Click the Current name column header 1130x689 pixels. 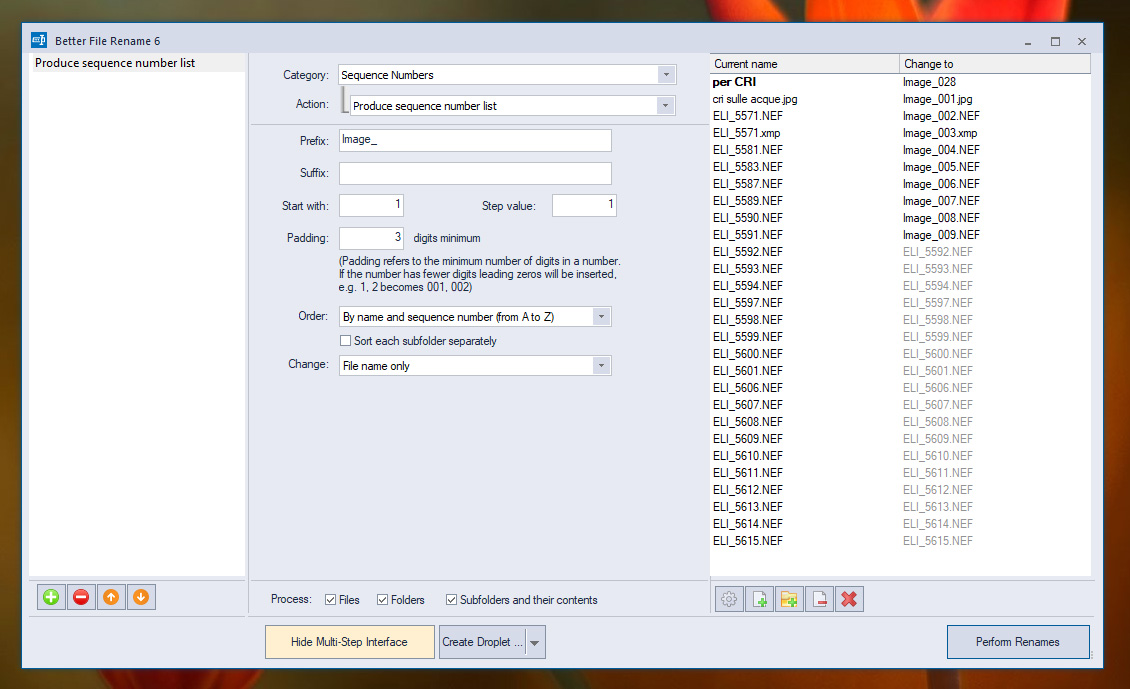804,64
